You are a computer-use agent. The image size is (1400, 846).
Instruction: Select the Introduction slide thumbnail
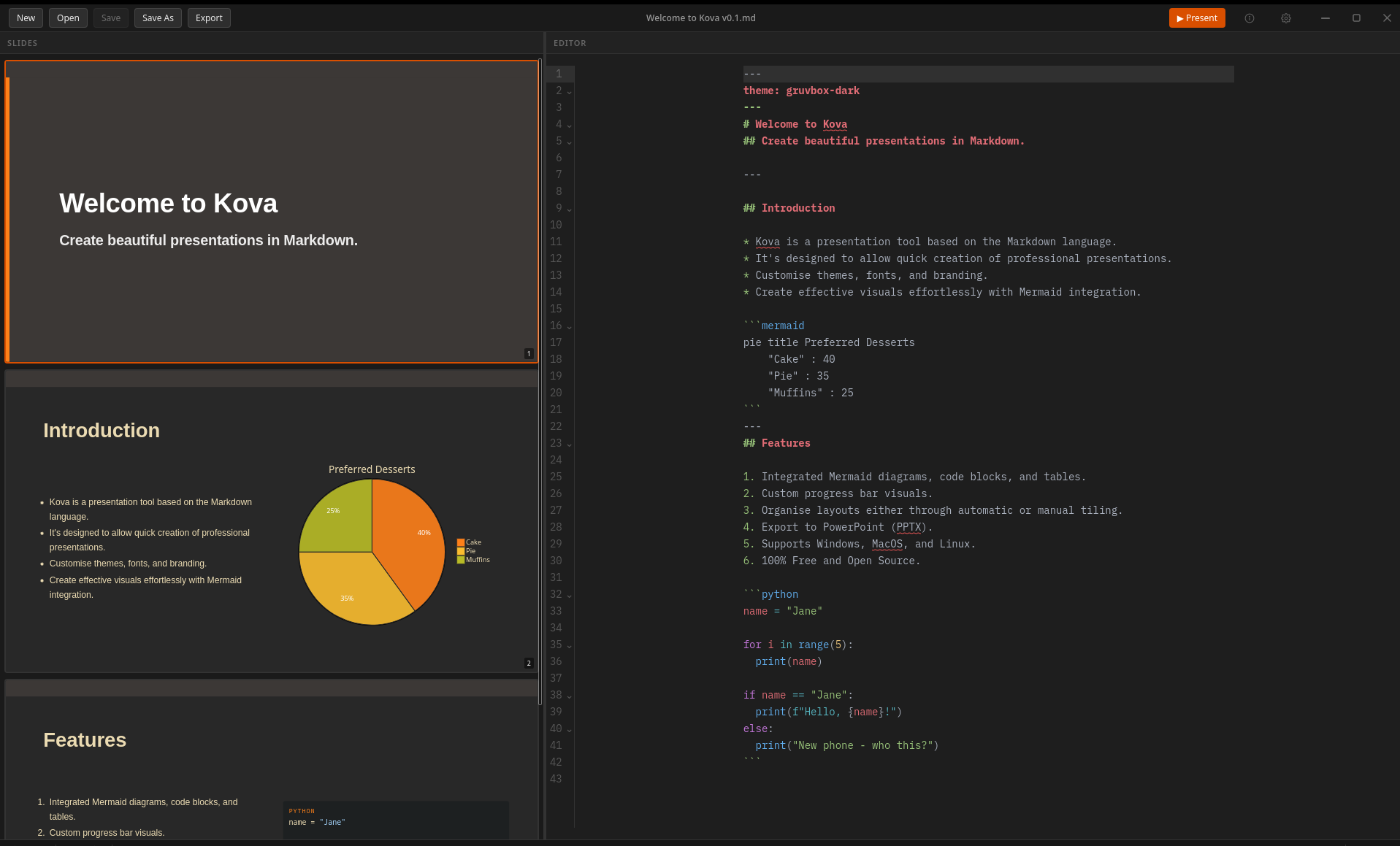(272, 521)
